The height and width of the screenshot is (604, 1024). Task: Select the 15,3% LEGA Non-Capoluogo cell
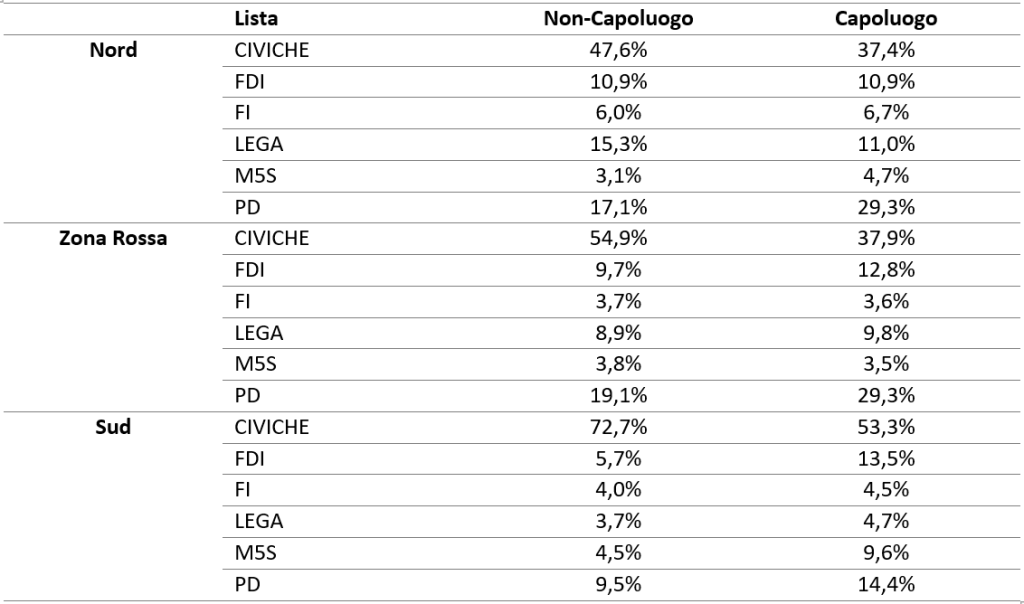coord(618,144)
